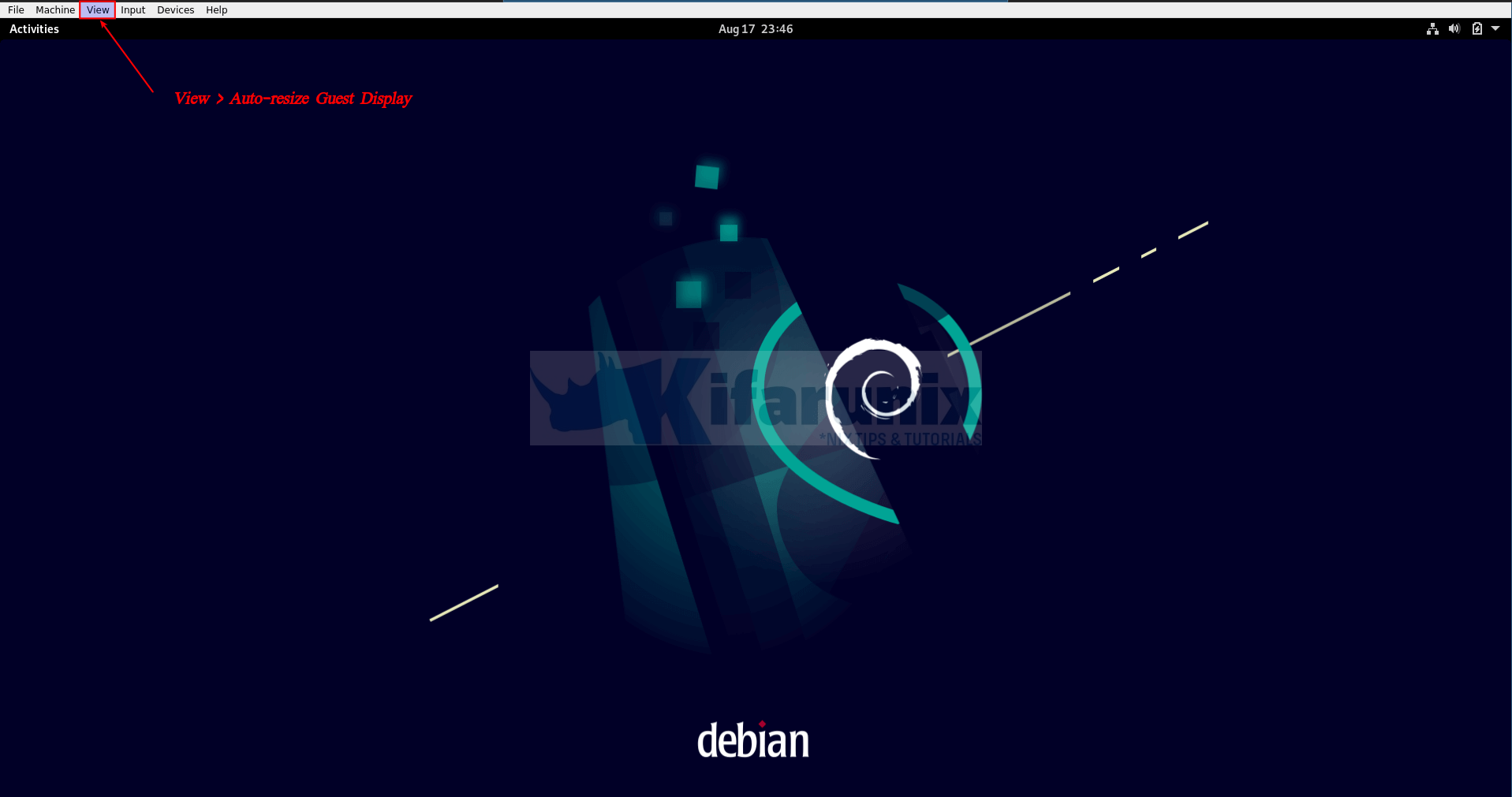Open the Devices menu
Image resolution: width=1512 pixels, height=797 pixels.
[x=174, y=9]
